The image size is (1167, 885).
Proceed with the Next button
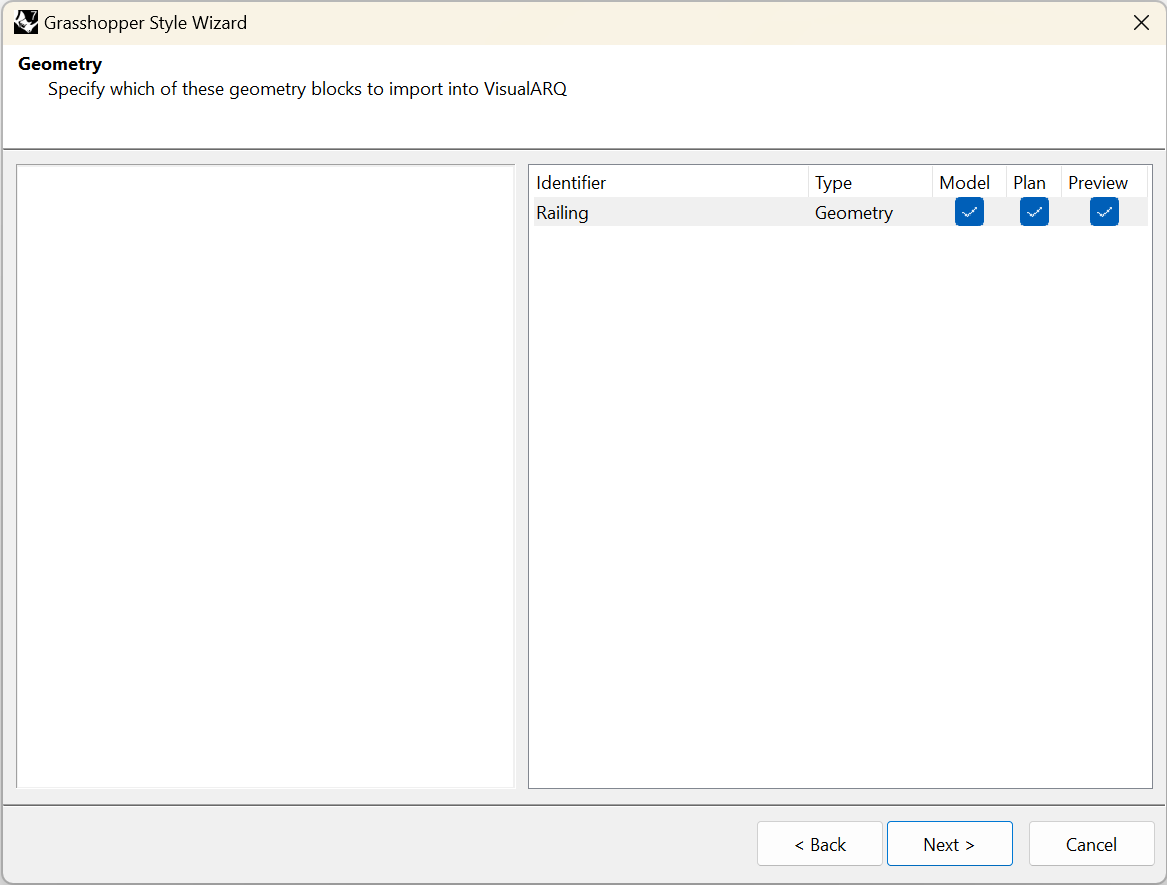coord(949,844)
